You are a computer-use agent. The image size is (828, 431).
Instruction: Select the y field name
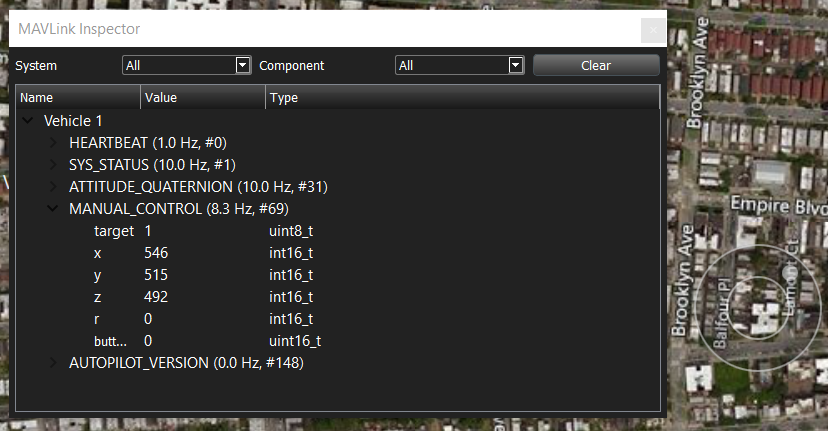[98, 276]
